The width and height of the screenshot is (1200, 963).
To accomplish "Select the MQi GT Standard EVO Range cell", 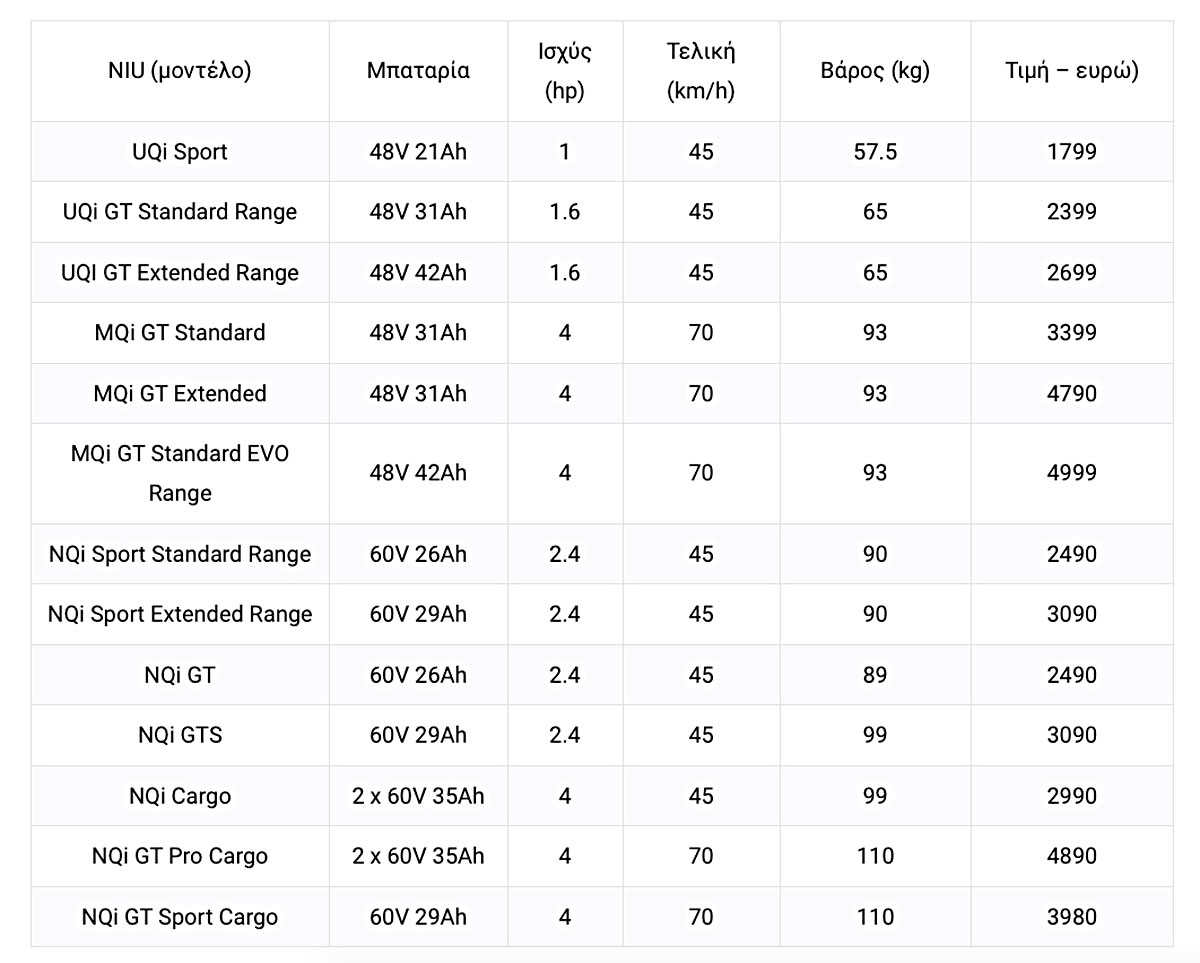I will pyautogui.click(x=180, y=473).
